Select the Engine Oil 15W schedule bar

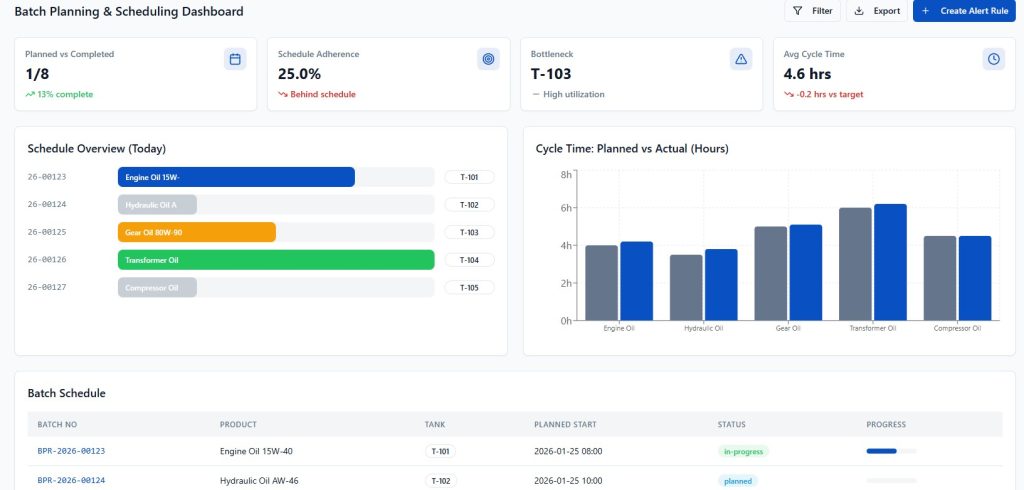tap(236, 177)
